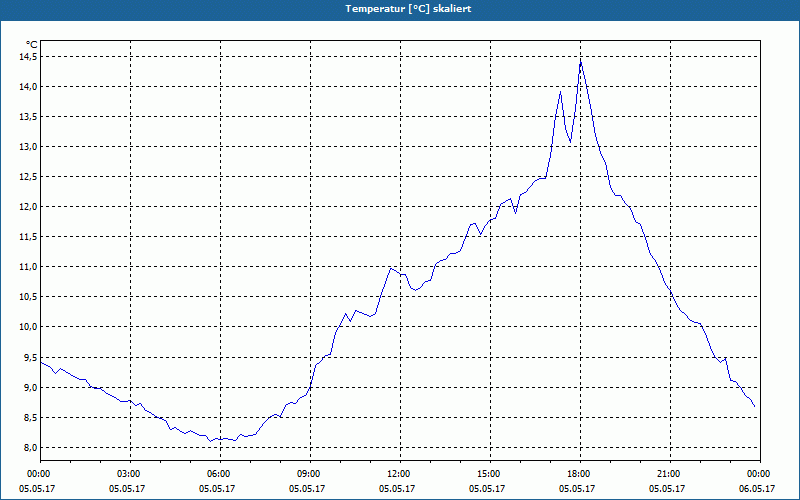Image resolution: width=800 pixels, height=500 pixels.
Task: Click the 14,0 y-axis label
Action: coord(28,87)
